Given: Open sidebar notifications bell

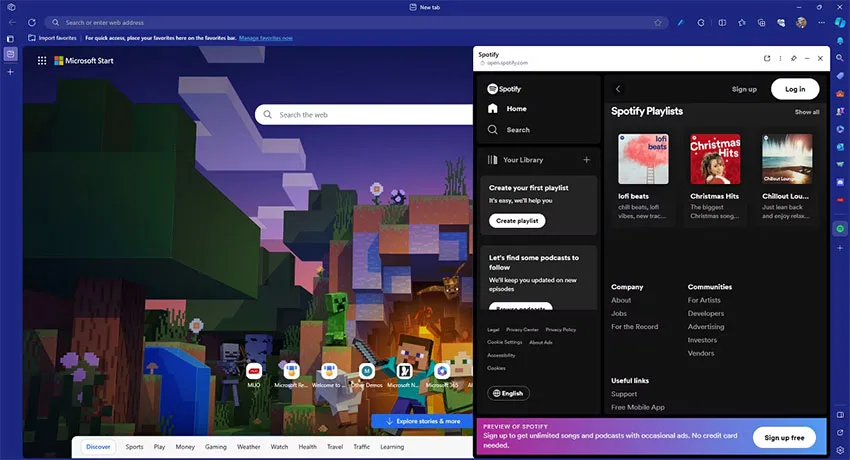Looking at the screenshot, I should pos(840,41).
